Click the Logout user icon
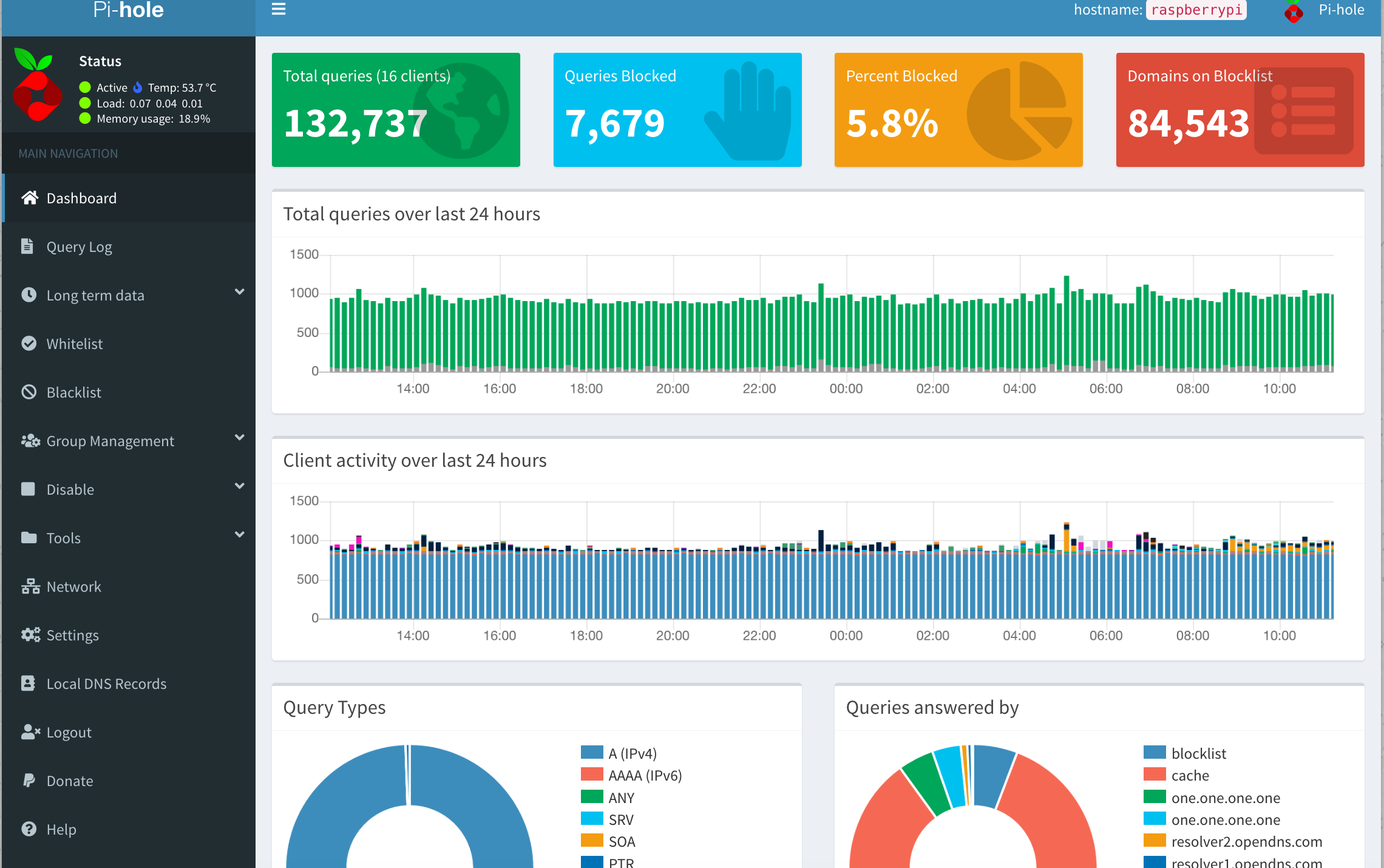 tap(30, 732)
